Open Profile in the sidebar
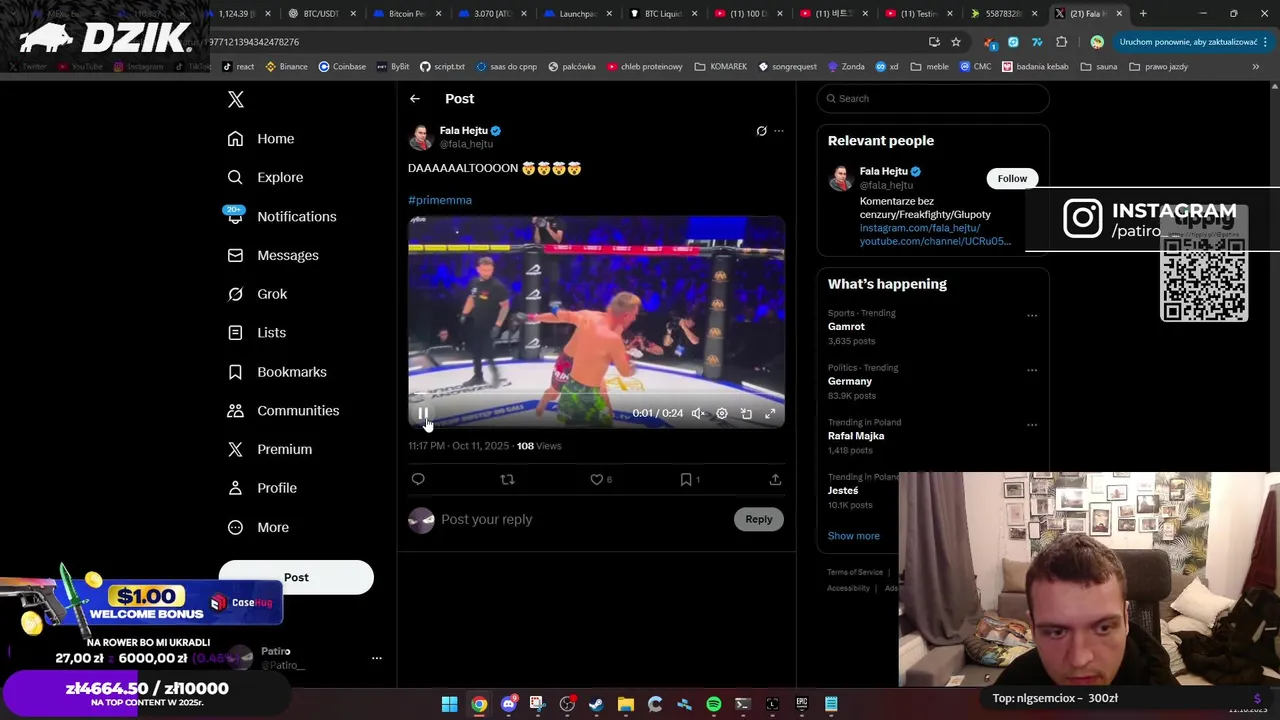This screenshot has width=1280, height=720. (261, 488)
